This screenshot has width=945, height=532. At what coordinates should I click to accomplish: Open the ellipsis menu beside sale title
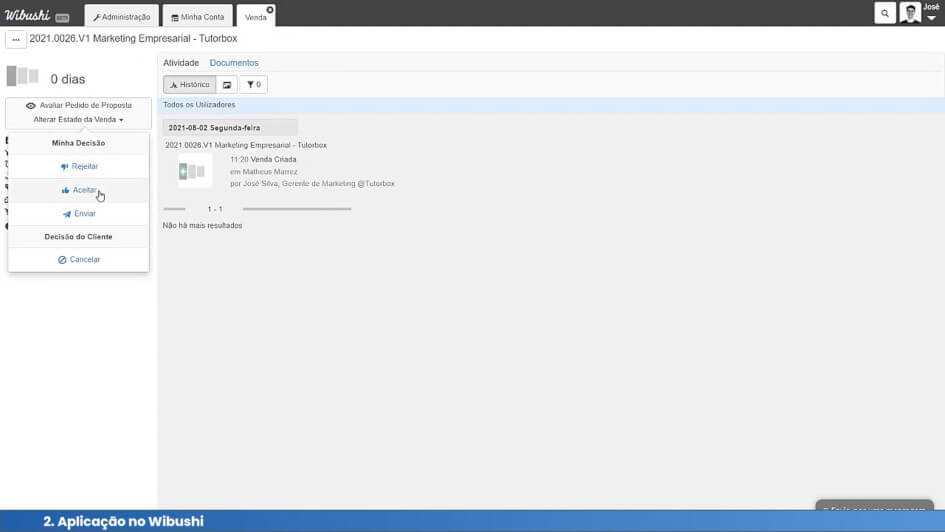pos(16,39)
